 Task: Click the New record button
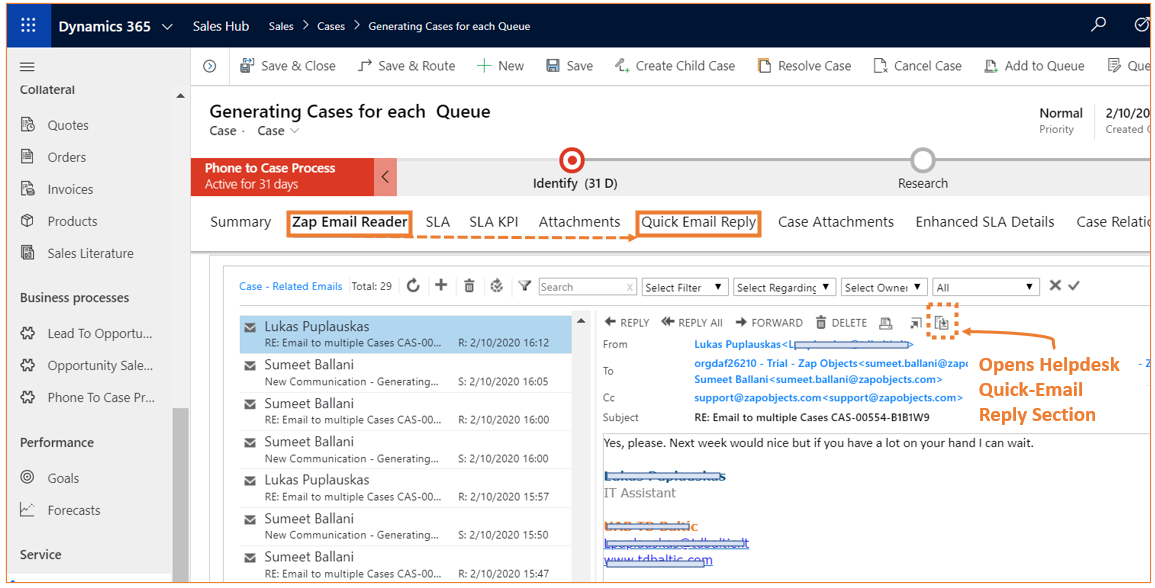[500, 66]
